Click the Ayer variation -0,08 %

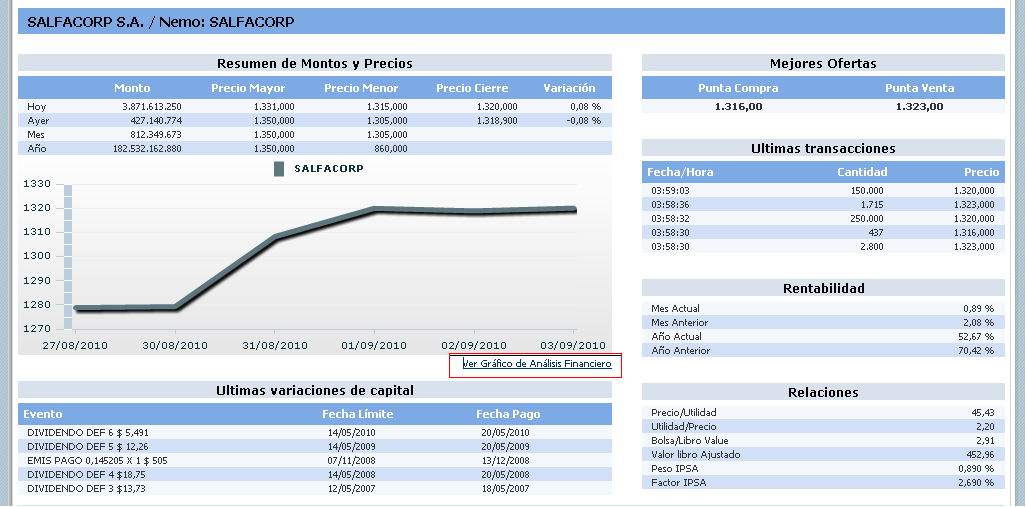pos(584,121)
